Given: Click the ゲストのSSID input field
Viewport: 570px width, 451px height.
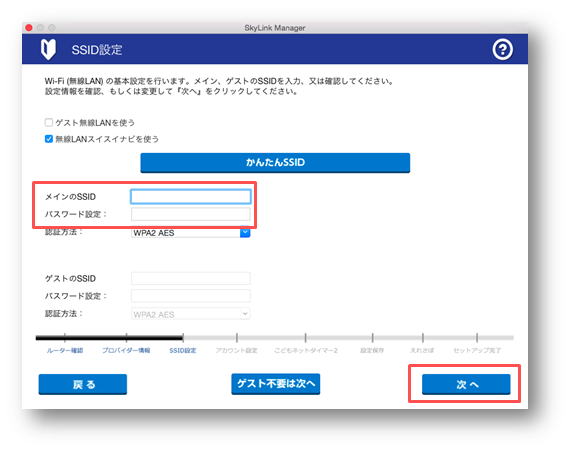Looking at the screenshot, I should click(x=190, y=278).
